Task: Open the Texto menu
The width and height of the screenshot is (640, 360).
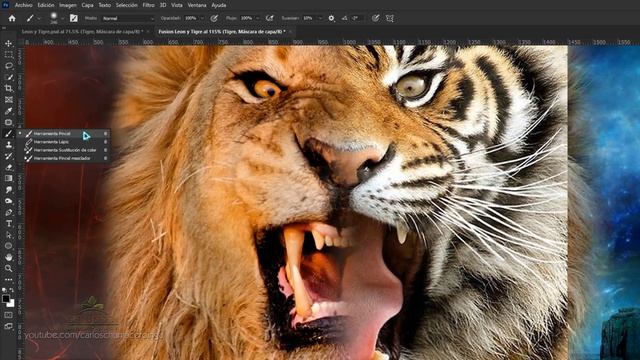Action: point(104,5)
